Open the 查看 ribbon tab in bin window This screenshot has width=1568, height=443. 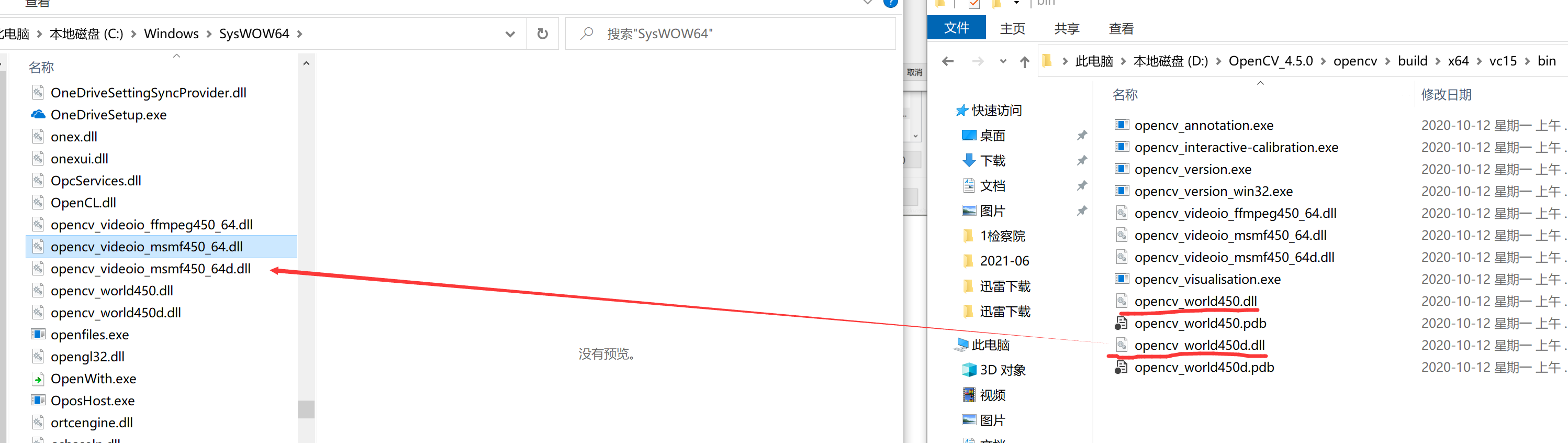[x=1121, y=29]
